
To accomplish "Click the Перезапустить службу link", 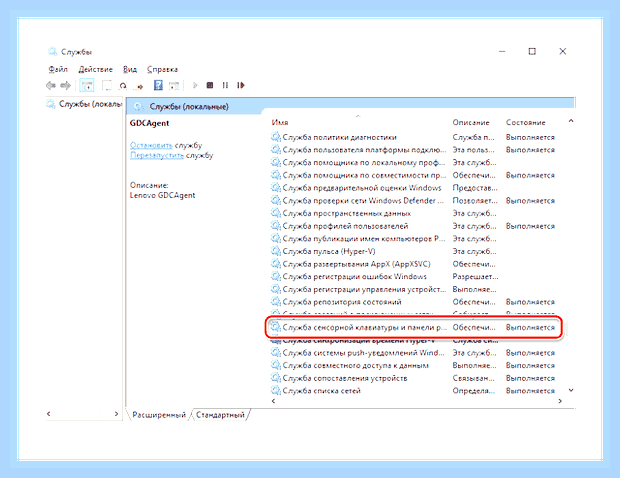I will click(x=157, y=155).
